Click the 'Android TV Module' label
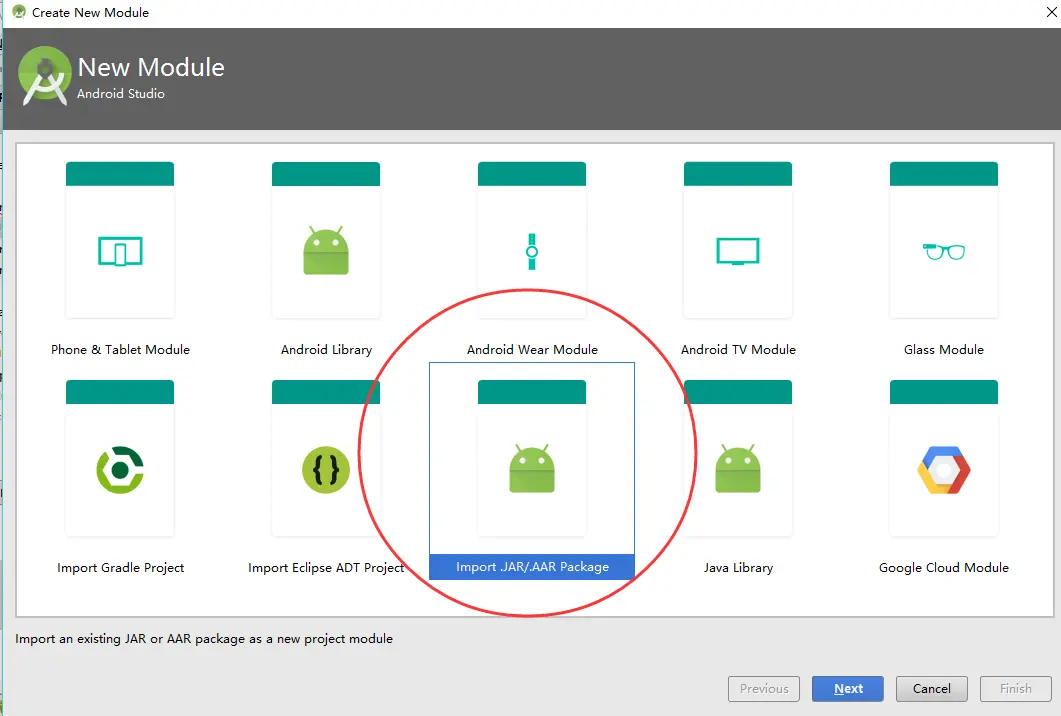 click(738, 349)
